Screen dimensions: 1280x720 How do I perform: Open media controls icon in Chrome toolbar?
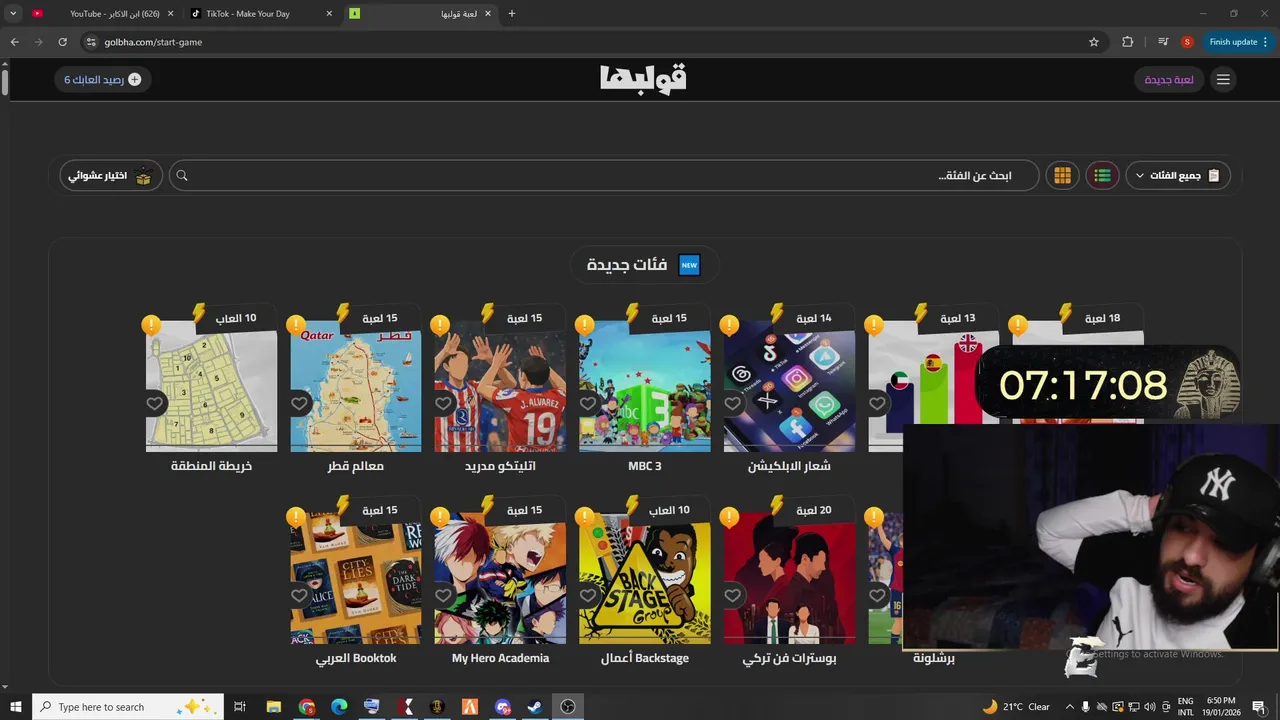pos(1163,42)
